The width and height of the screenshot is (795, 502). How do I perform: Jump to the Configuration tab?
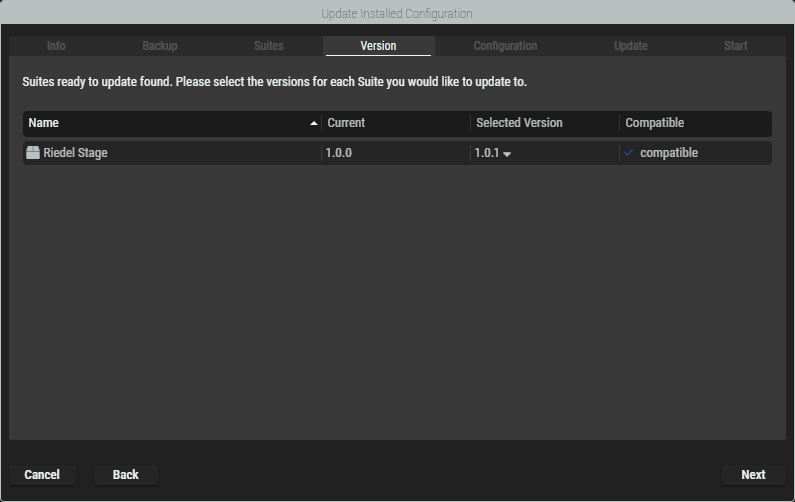tap(505, 46)
